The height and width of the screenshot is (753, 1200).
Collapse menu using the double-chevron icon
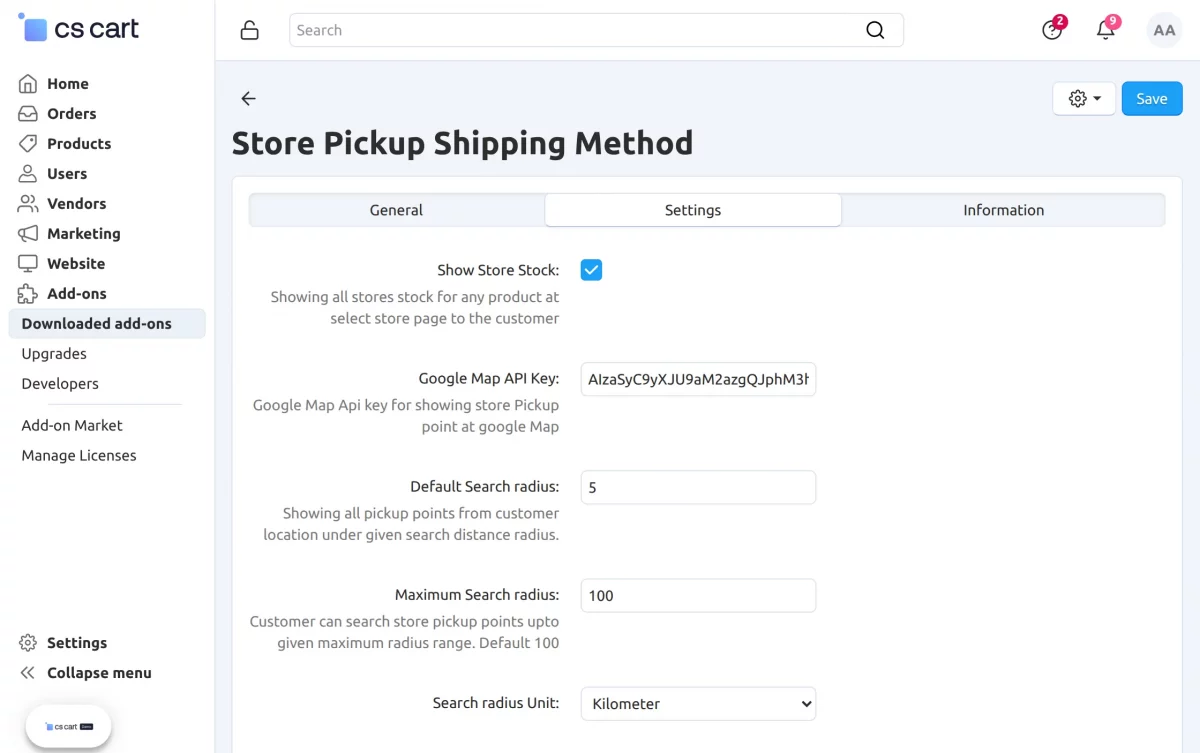(x=28, y=673)
